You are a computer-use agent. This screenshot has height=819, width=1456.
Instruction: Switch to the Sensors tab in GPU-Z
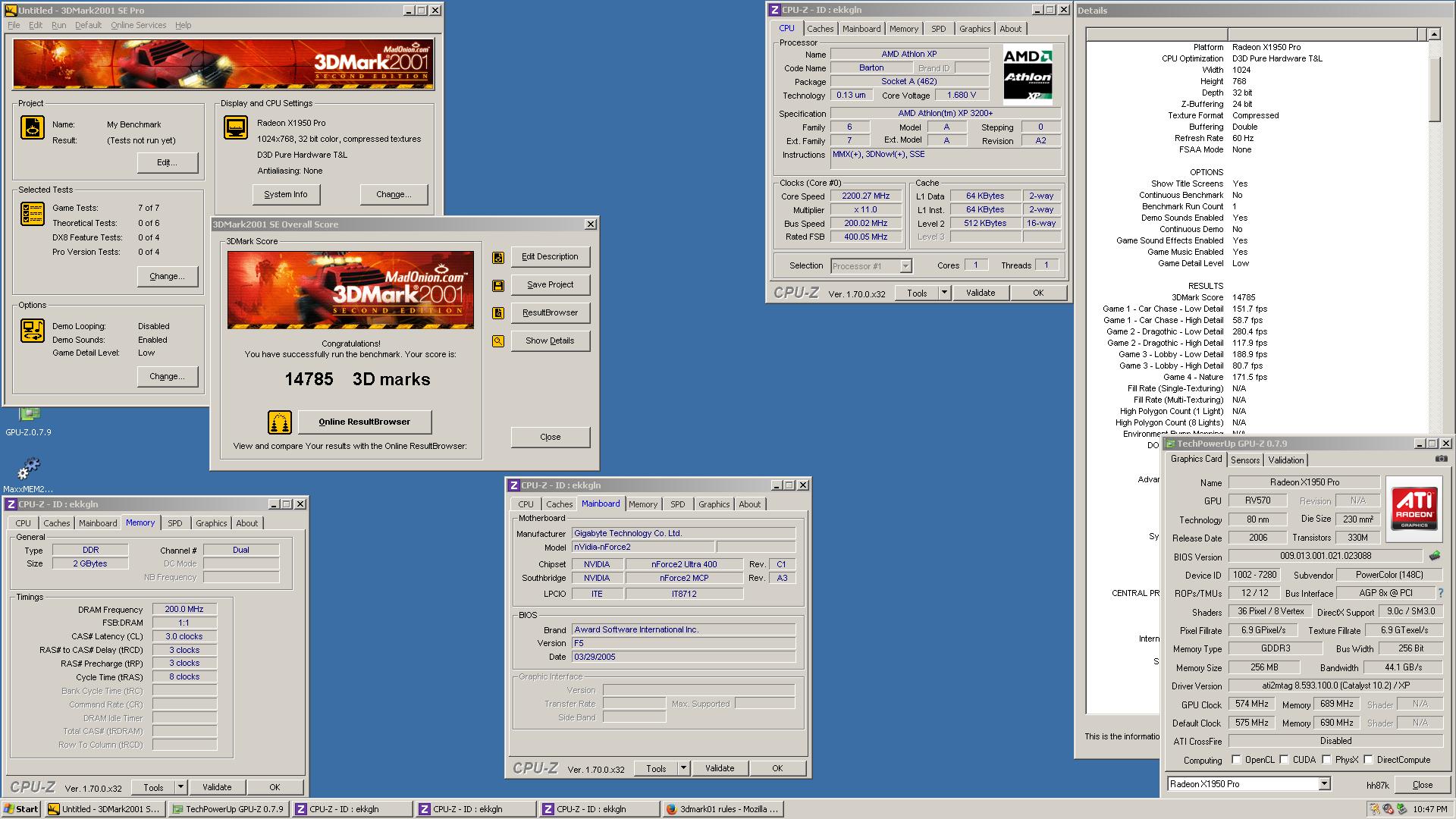point(1244,460)
